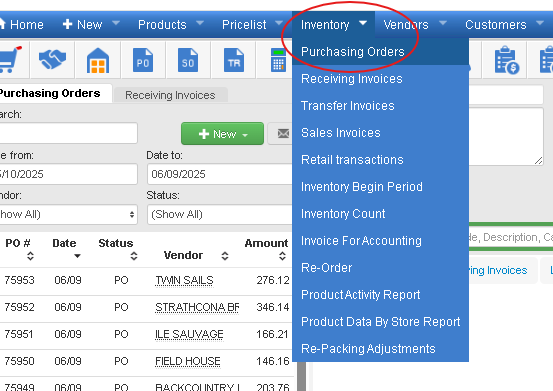The image size is (553, 391).
Task: Click the Inventory menu header
Action: point(333,25)
